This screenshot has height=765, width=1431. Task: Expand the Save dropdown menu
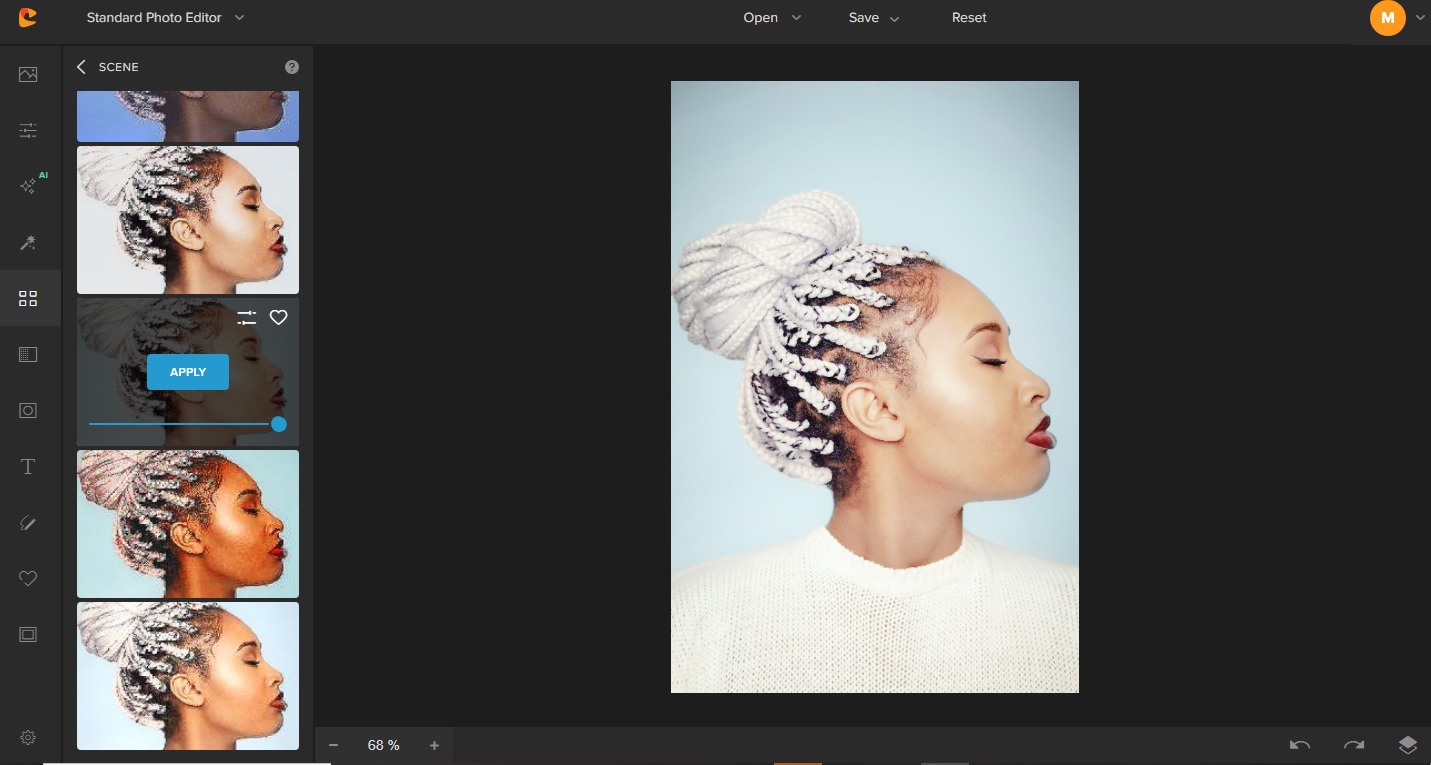click(874, 18)
